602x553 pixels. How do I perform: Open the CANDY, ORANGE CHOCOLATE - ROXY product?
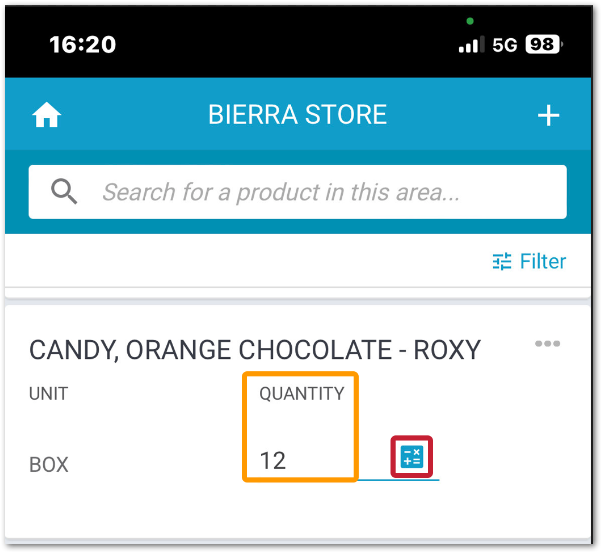[255, 350]
